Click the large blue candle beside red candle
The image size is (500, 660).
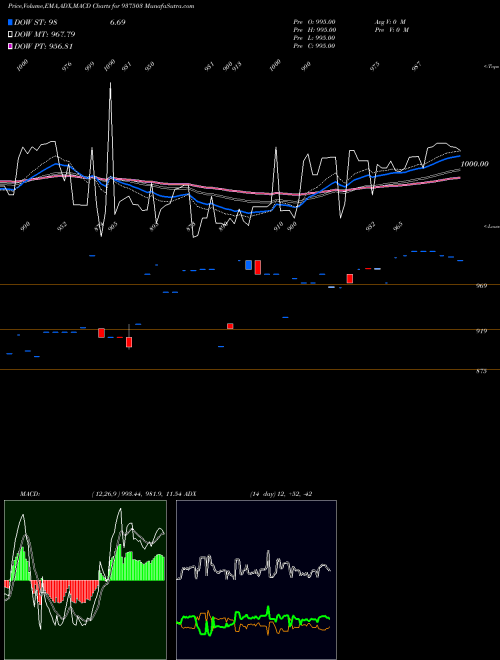coord(248,265)
